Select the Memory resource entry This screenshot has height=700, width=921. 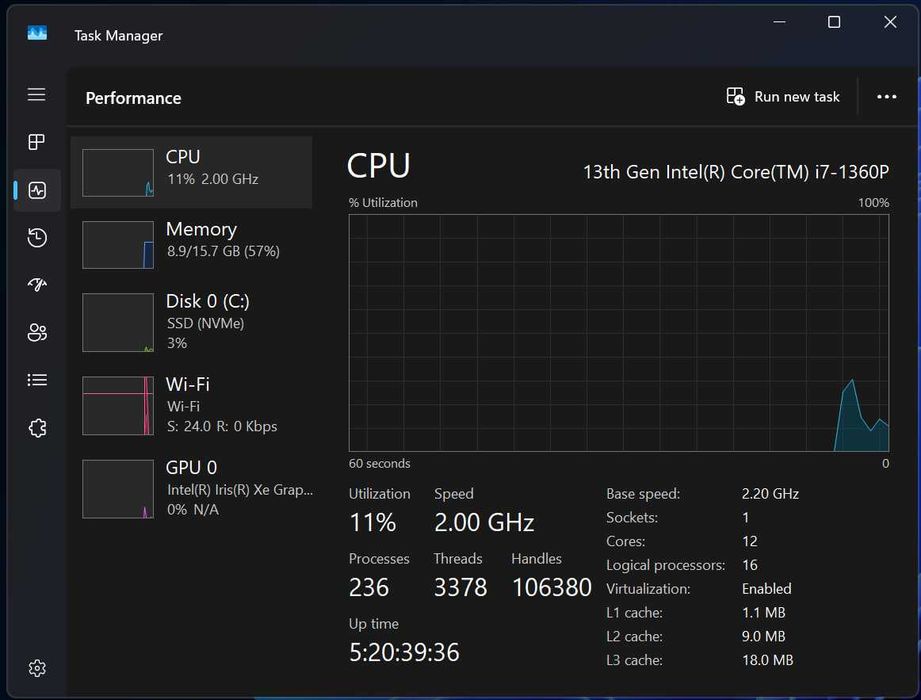(x=191, y=244)
